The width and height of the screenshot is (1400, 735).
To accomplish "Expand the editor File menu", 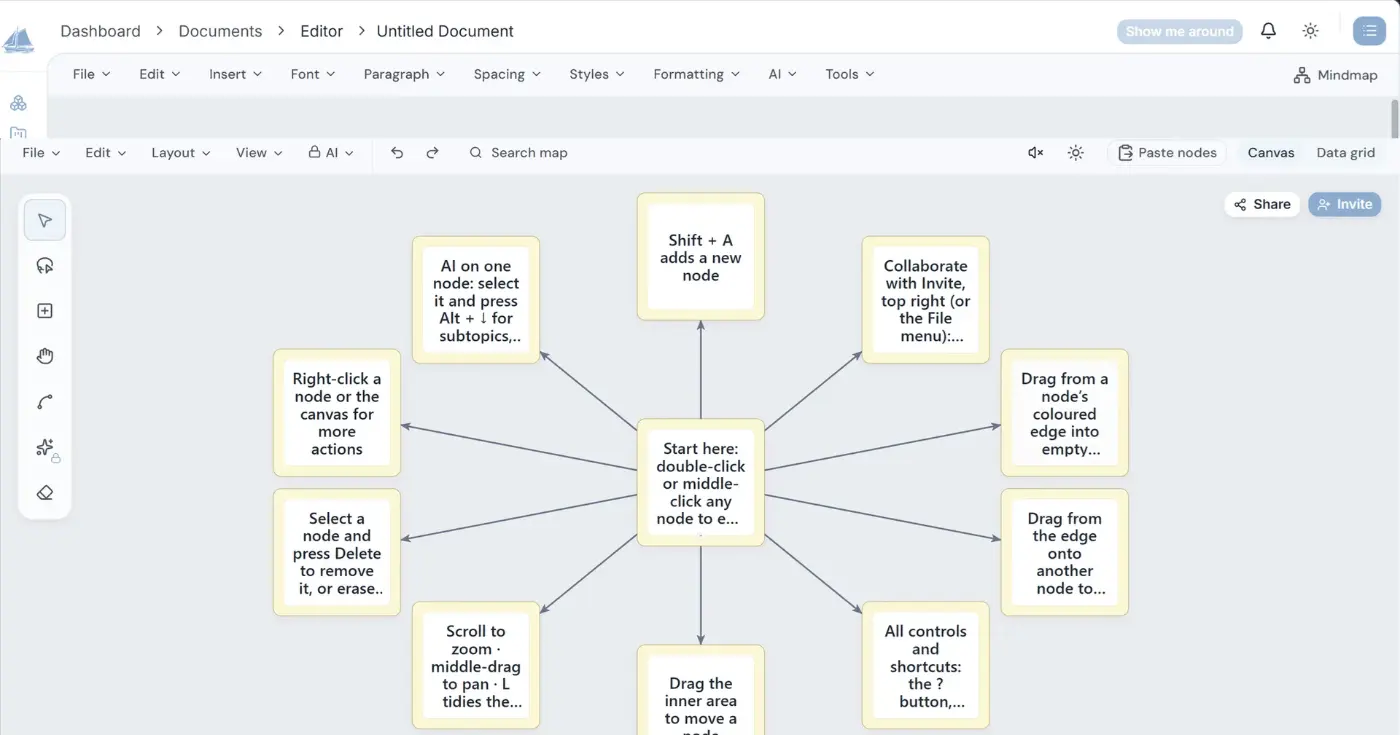I will point(91,74).
